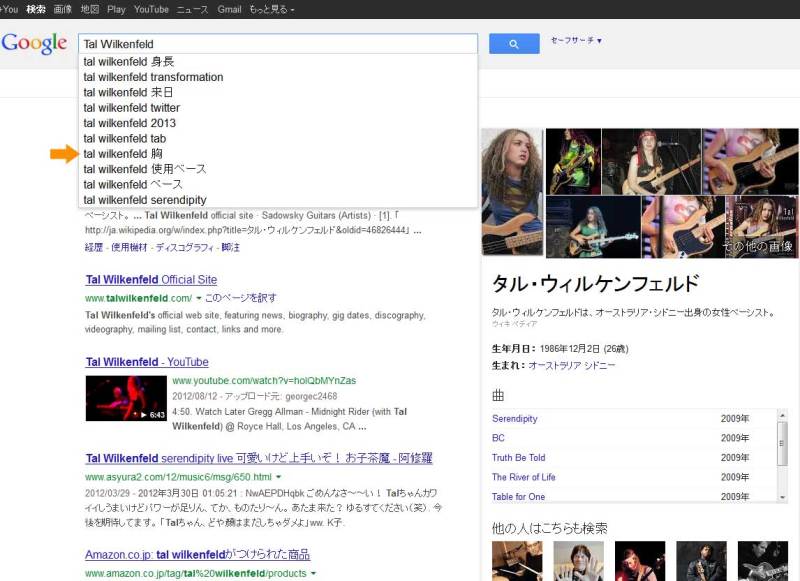
Task: Choose suggestion tal wilkenfeld 使用ベース
Action: coord(278,169)
